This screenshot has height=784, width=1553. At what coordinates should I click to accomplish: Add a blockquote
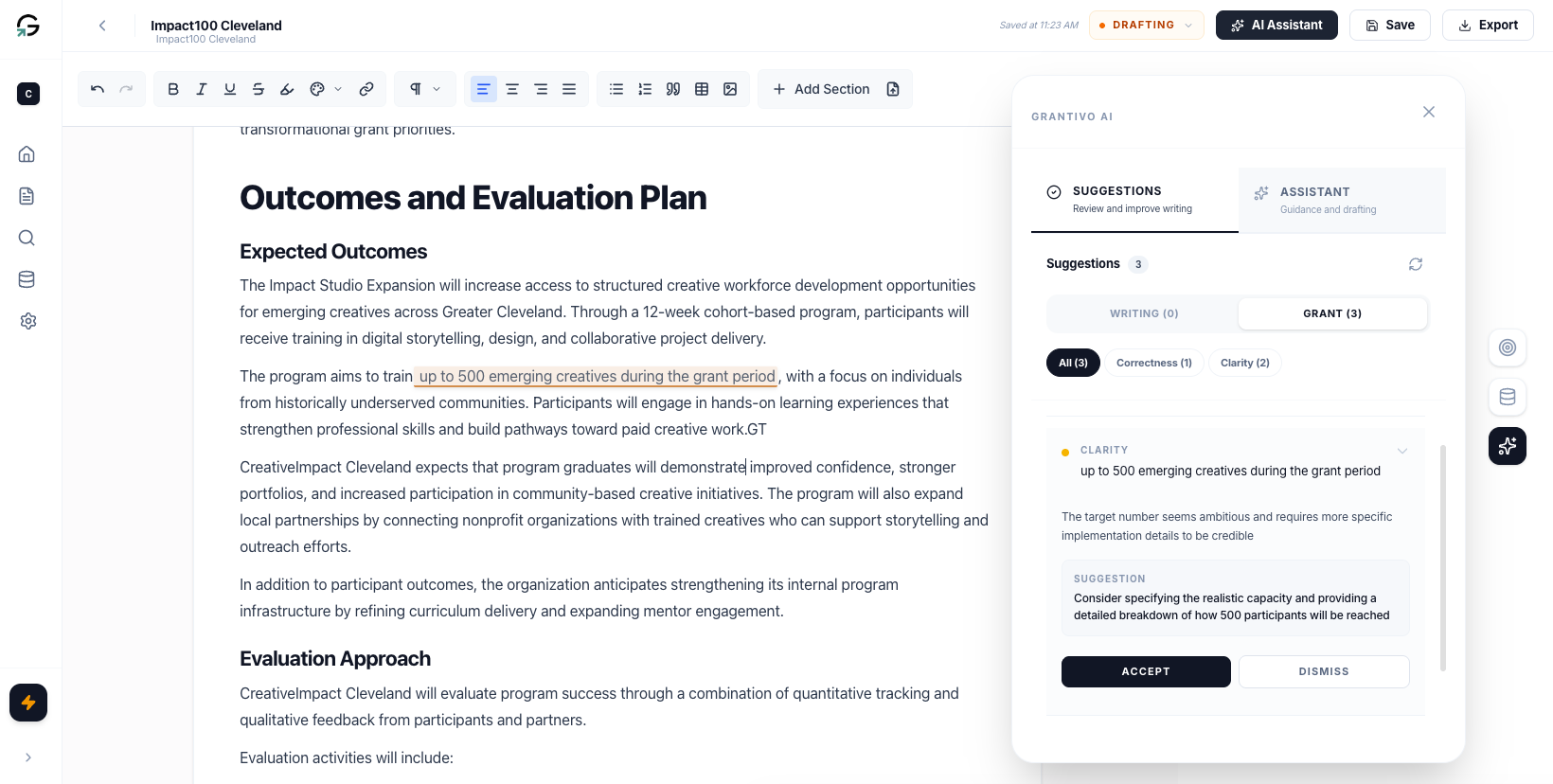672,88
